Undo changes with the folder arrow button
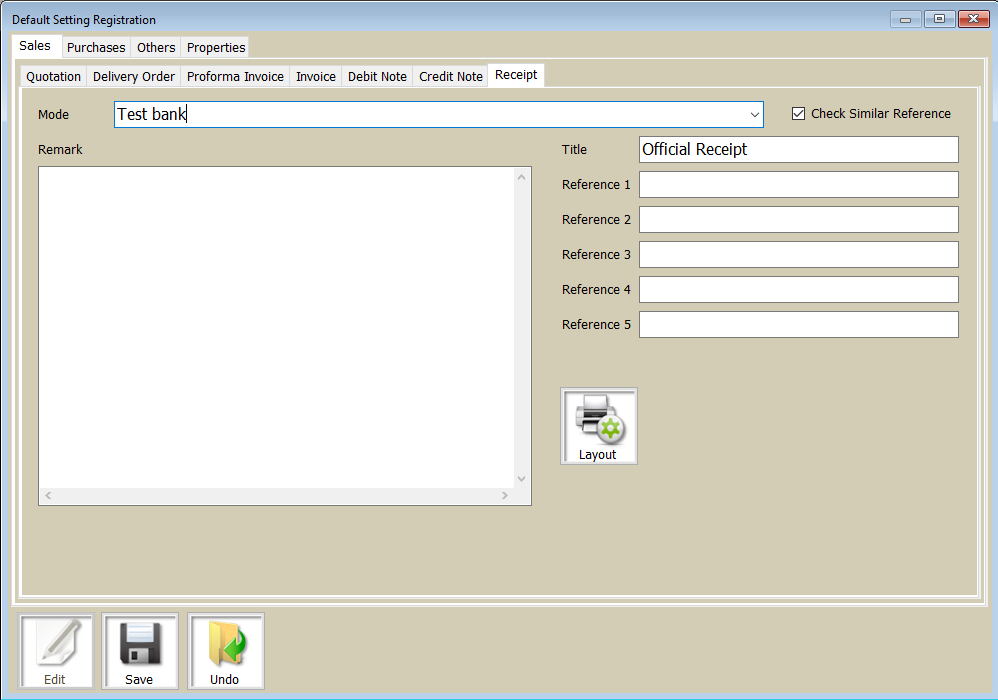Image resolution: width=998 pixels, height=700 pixels. click(226, 651)
